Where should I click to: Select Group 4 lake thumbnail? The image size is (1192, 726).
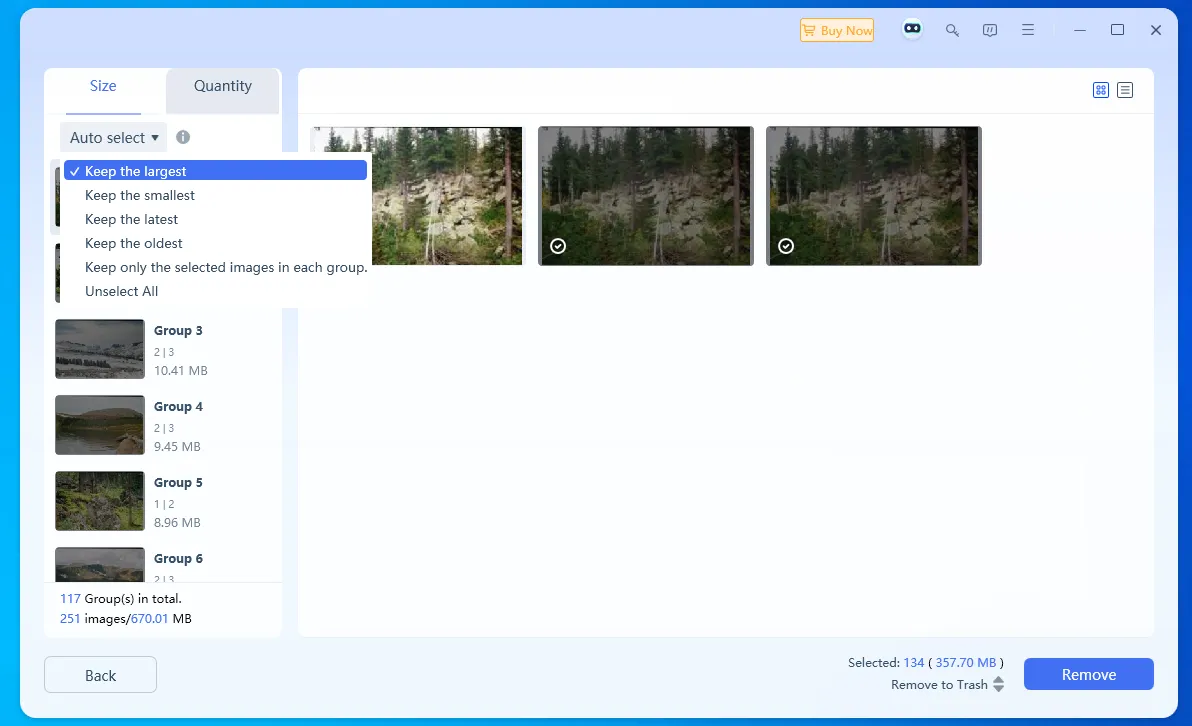100,425
